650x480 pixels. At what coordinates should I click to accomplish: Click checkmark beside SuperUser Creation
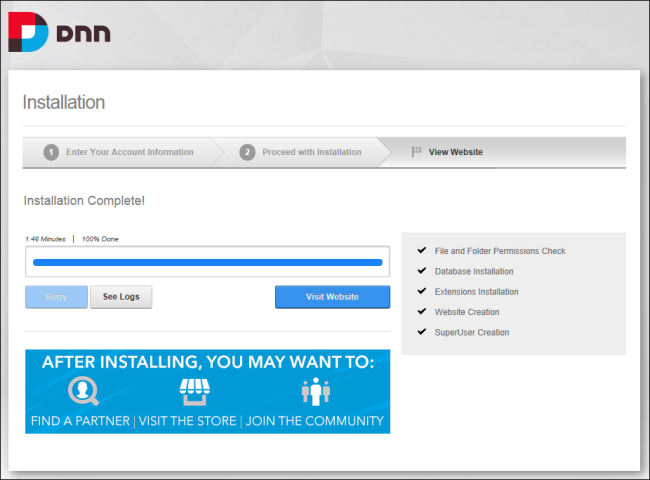(422, 331)
